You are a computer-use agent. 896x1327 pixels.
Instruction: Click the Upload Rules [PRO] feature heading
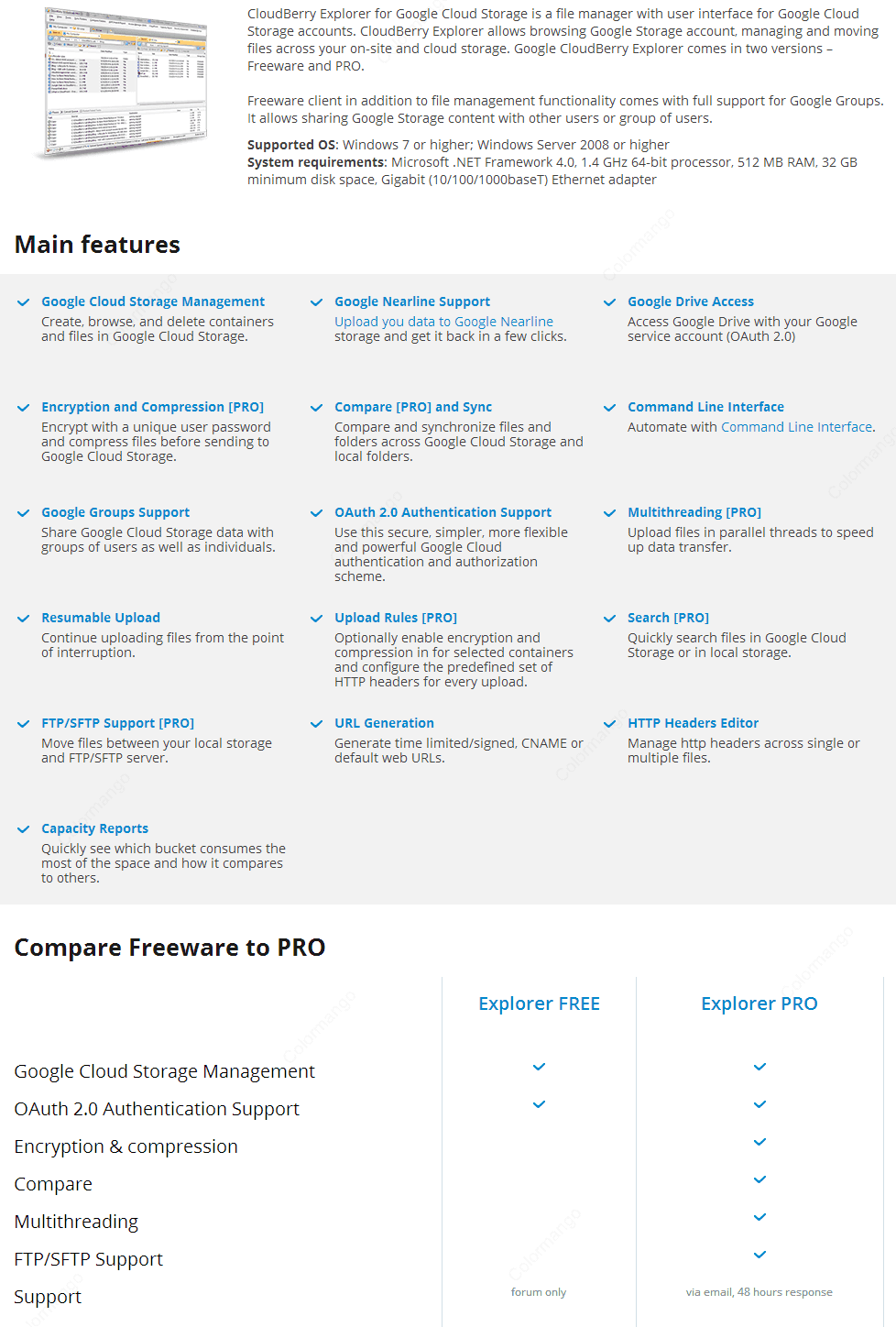pos(396,618)
